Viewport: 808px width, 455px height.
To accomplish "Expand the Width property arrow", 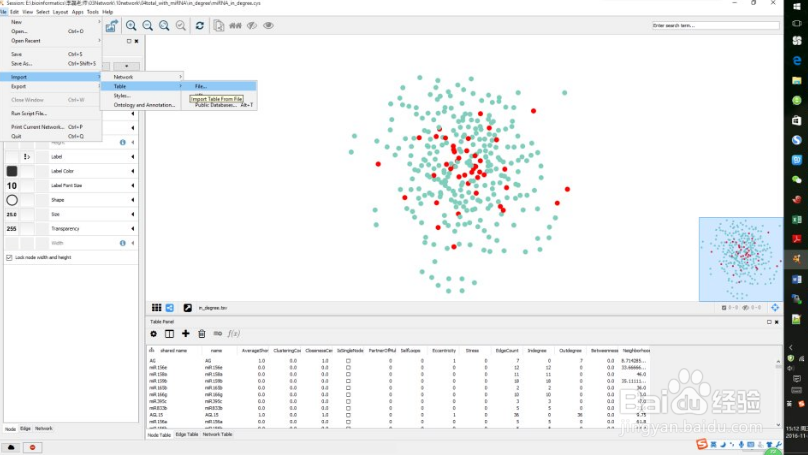I will 133,243.
